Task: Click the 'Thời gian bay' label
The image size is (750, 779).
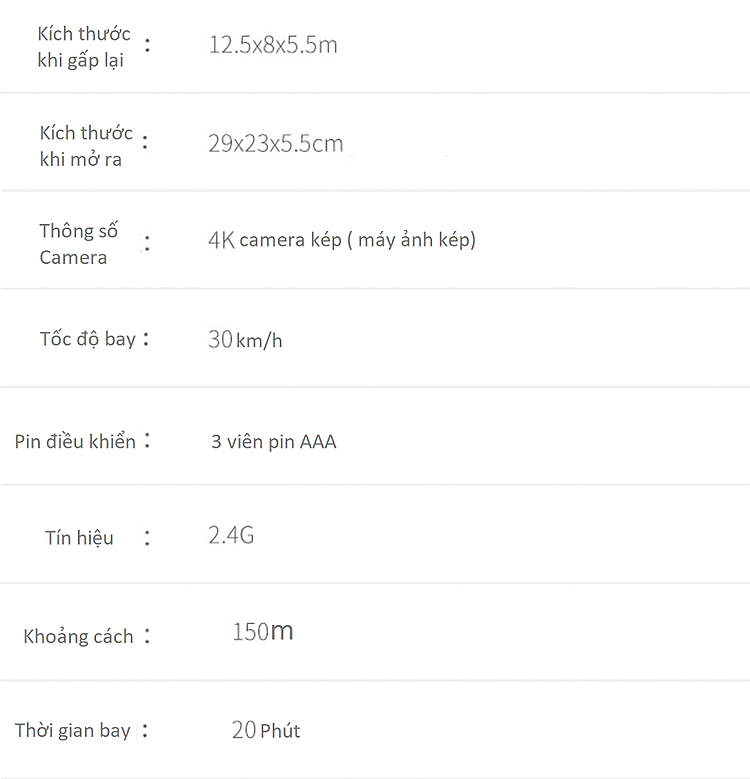Action: [x=73, y=730]
